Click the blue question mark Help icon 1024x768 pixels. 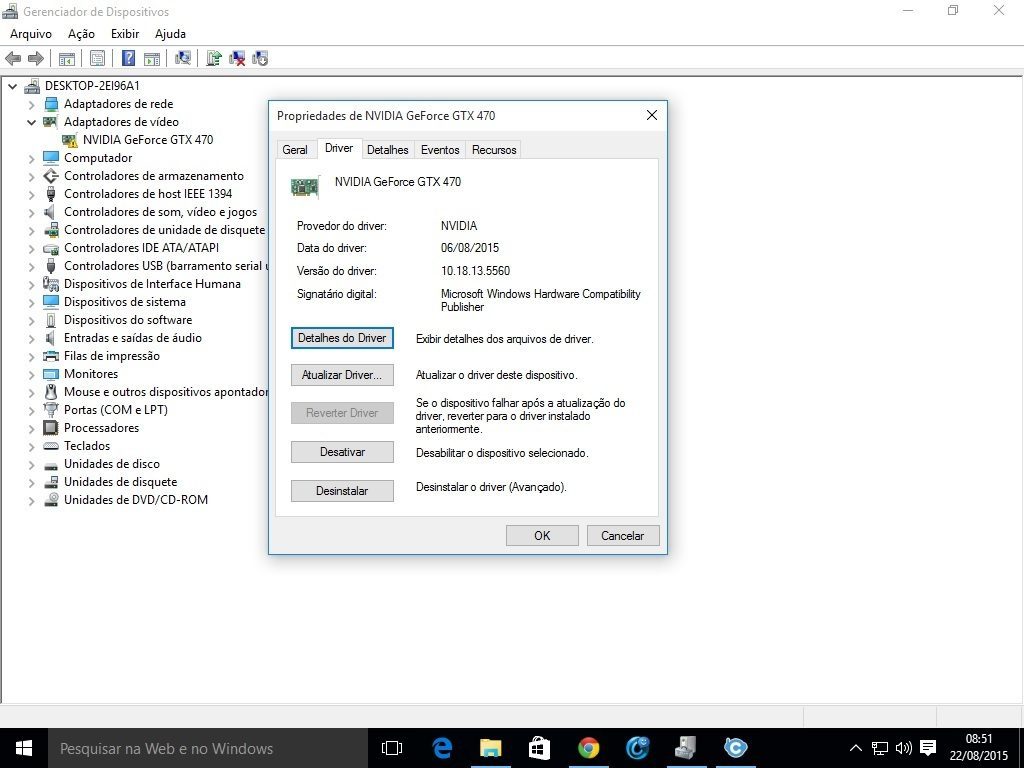click(129, 58)
